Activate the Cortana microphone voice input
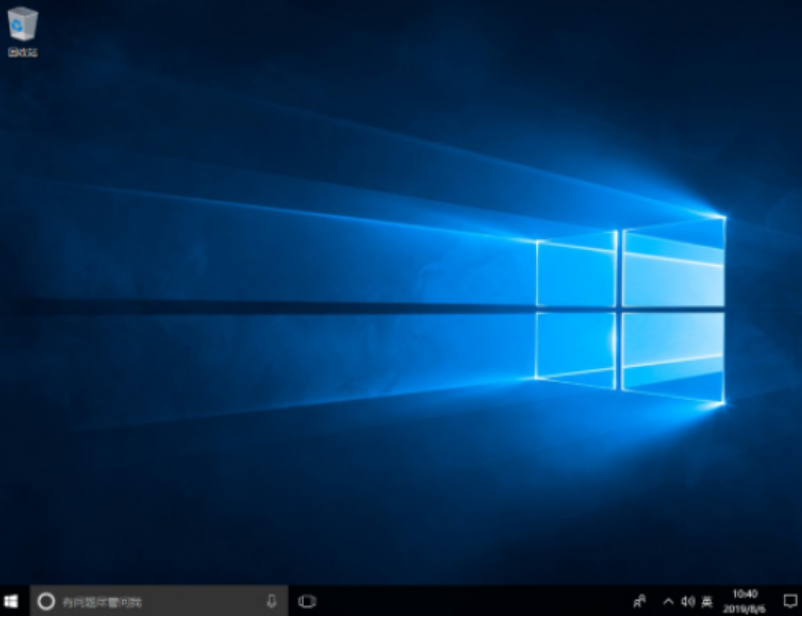 (x=271, y=601)
